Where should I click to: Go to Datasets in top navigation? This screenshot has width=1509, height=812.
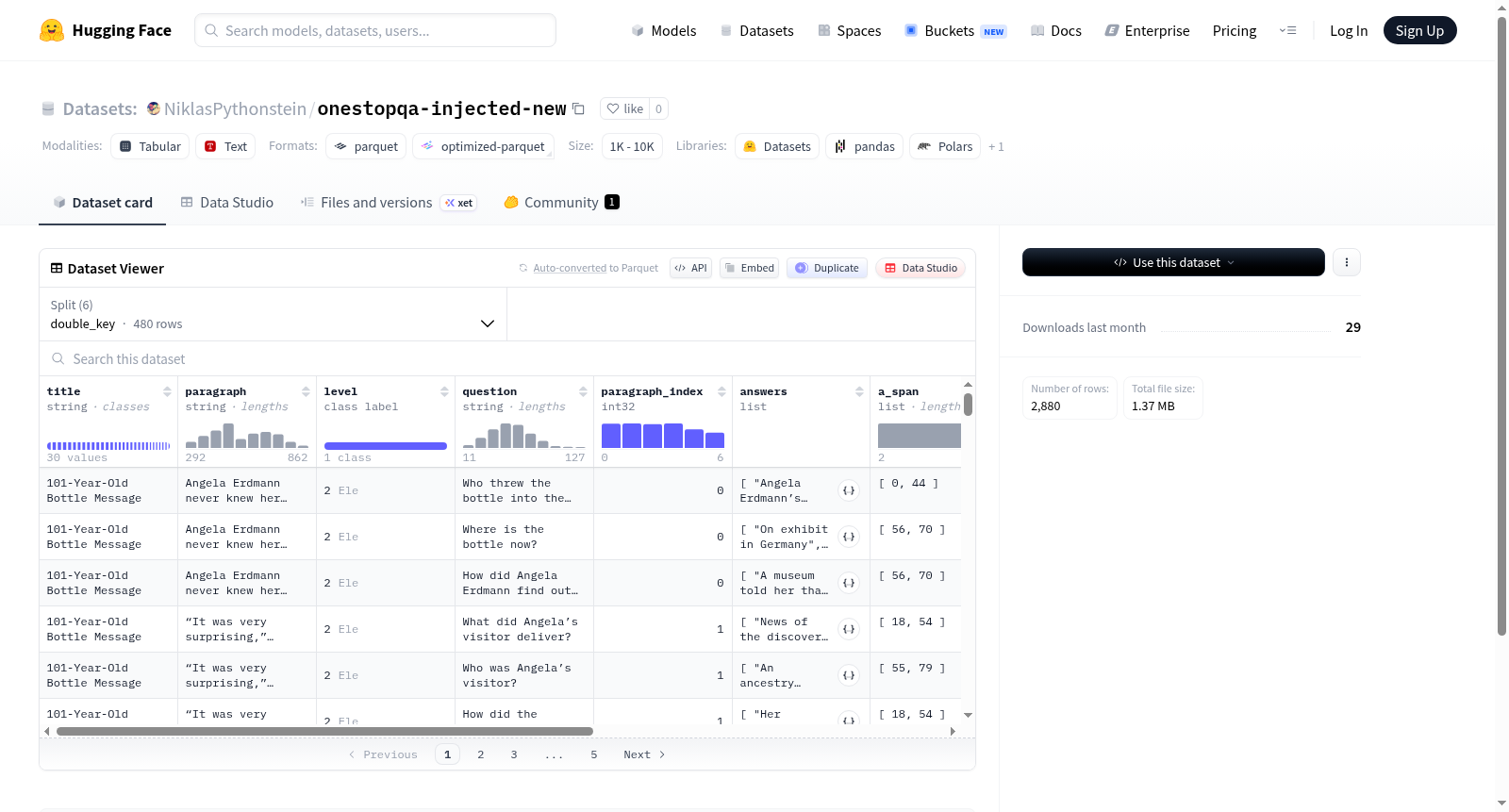point(756,30)
